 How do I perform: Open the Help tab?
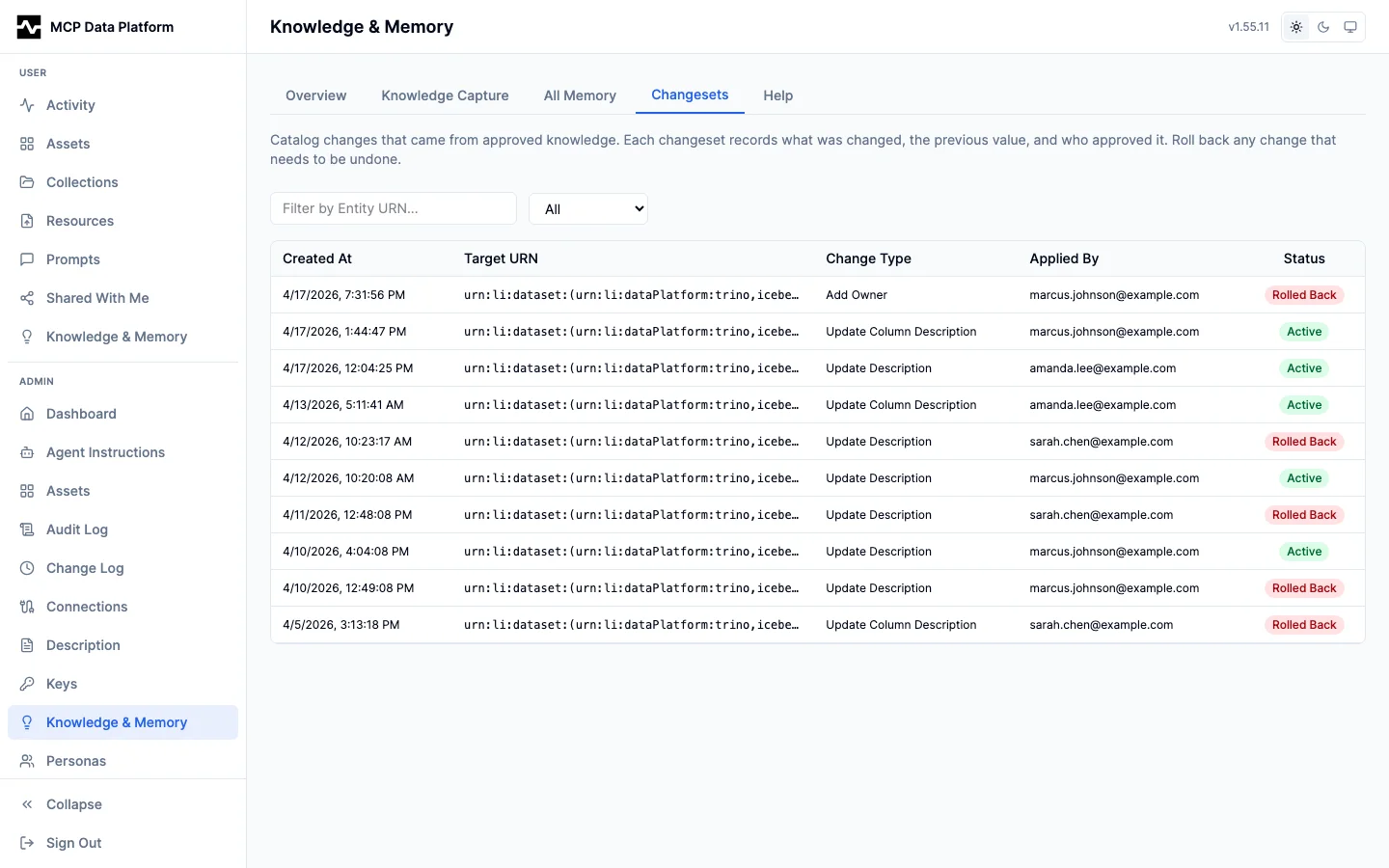pos(777,95)
